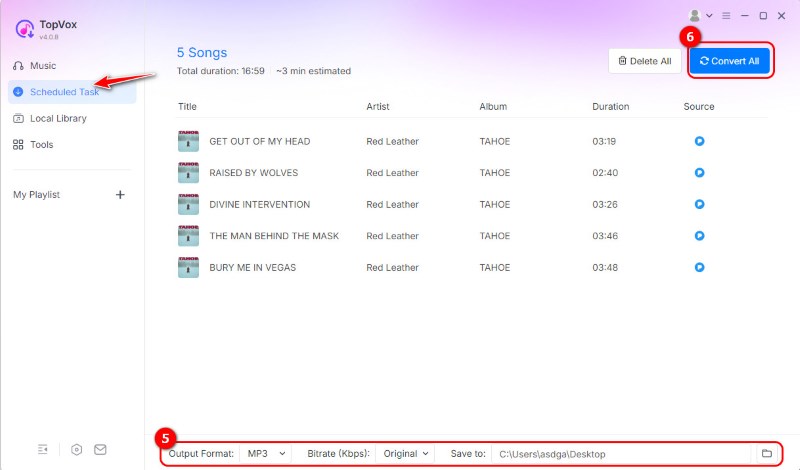Click the Convert All button
The image size is (800, 470).
tap(730, 61)
